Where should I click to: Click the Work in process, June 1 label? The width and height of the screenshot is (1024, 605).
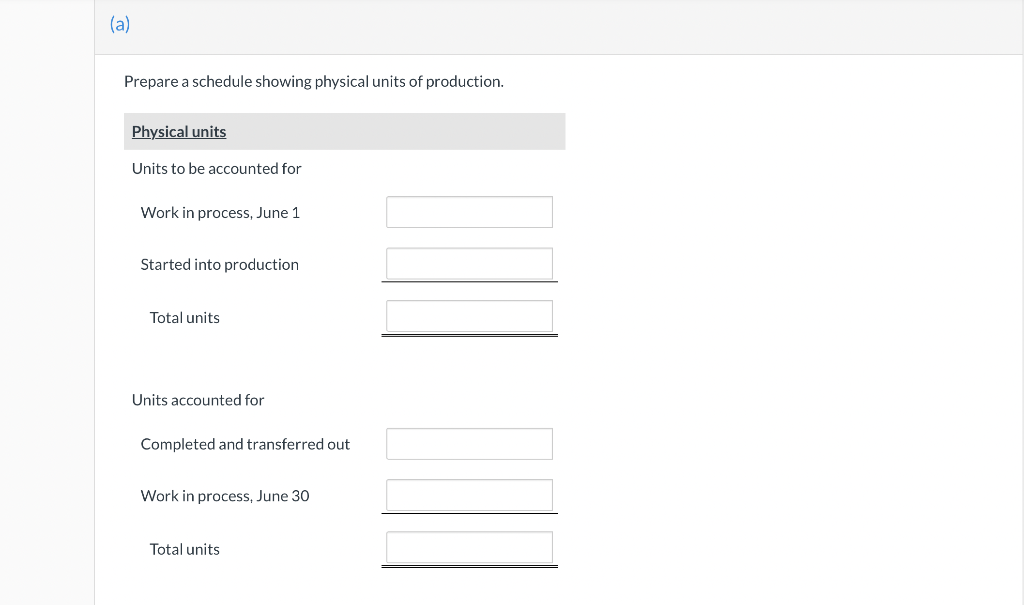coord(220,212)
